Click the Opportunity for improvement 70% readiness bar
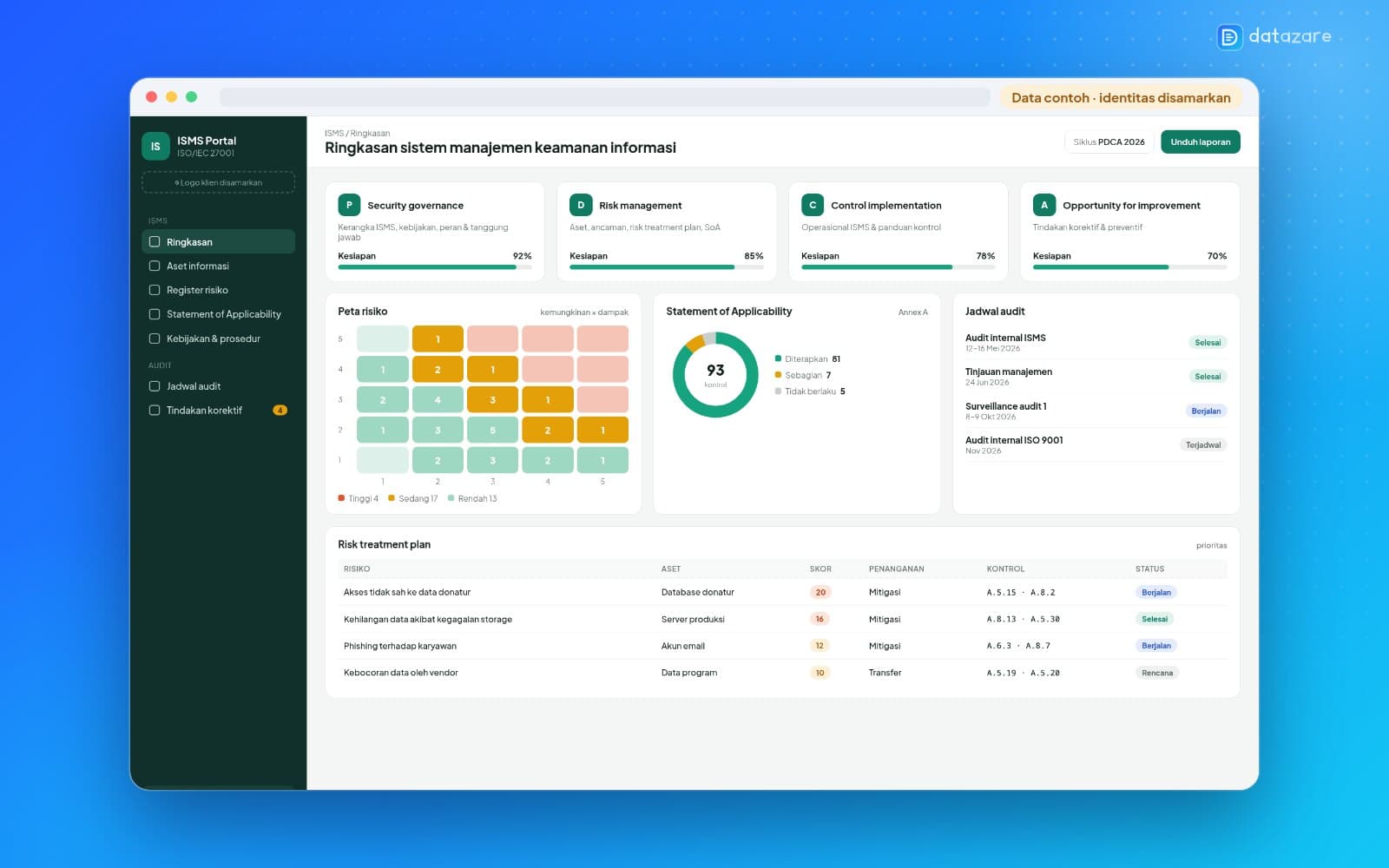Viewport: 1389px width, 868px height. tap(1130, 267)
